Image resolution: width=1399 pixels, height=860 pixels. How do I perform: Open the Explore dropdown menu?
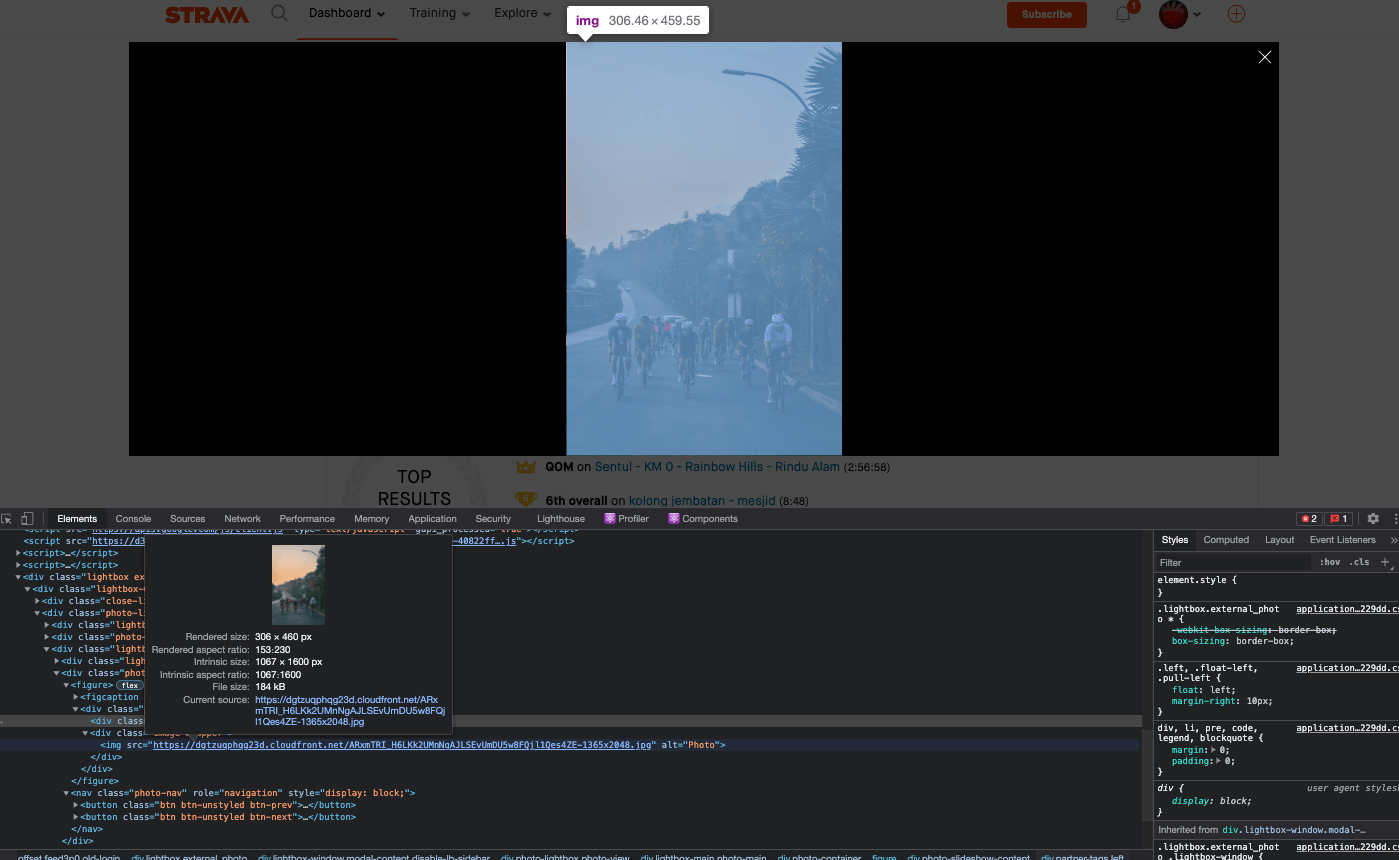coord(523,13)
